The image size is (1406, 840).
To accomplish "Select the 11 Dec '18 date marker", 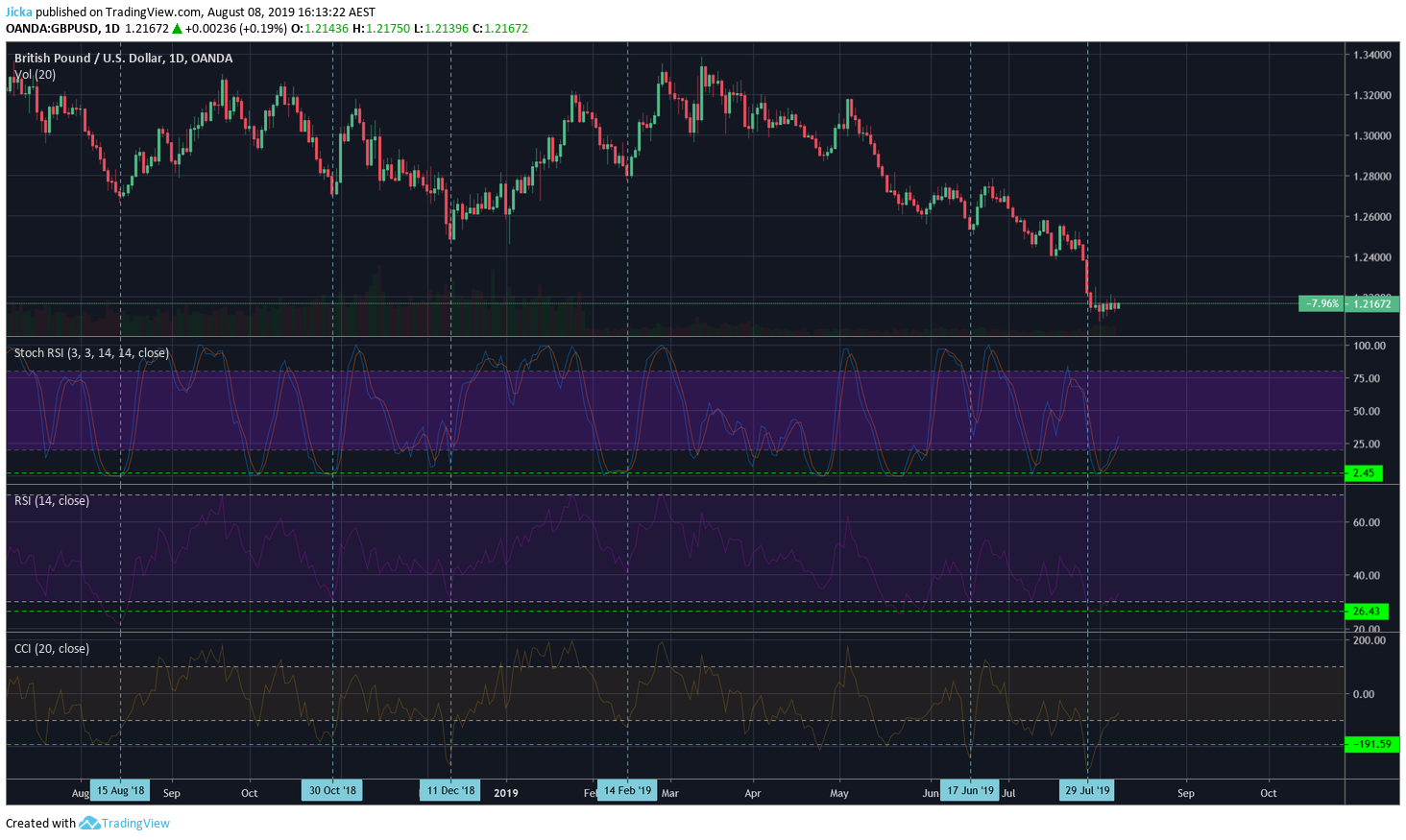I will coord(450,791).
